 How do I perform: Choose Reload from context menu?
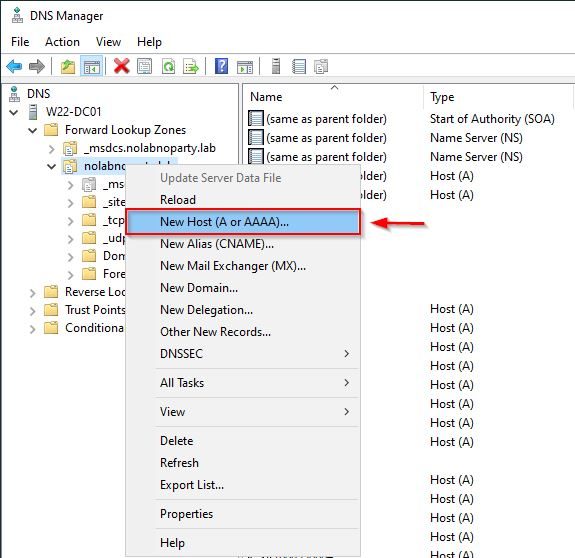243,200
